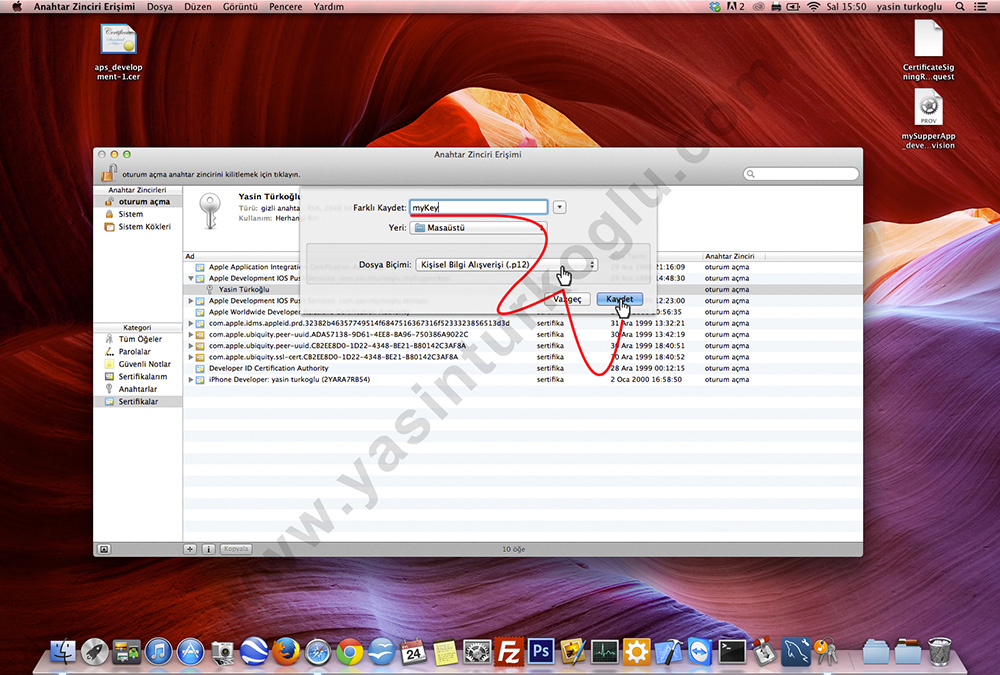Launch Launchpad rocket icon in Dock

click(x=95, y=651)
